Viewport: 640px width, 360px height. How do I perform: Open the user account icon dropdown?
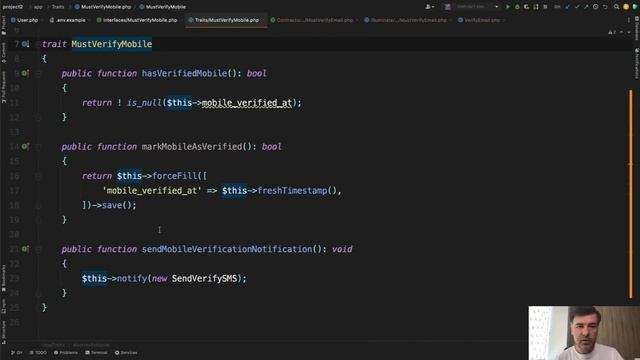[430, 7]
